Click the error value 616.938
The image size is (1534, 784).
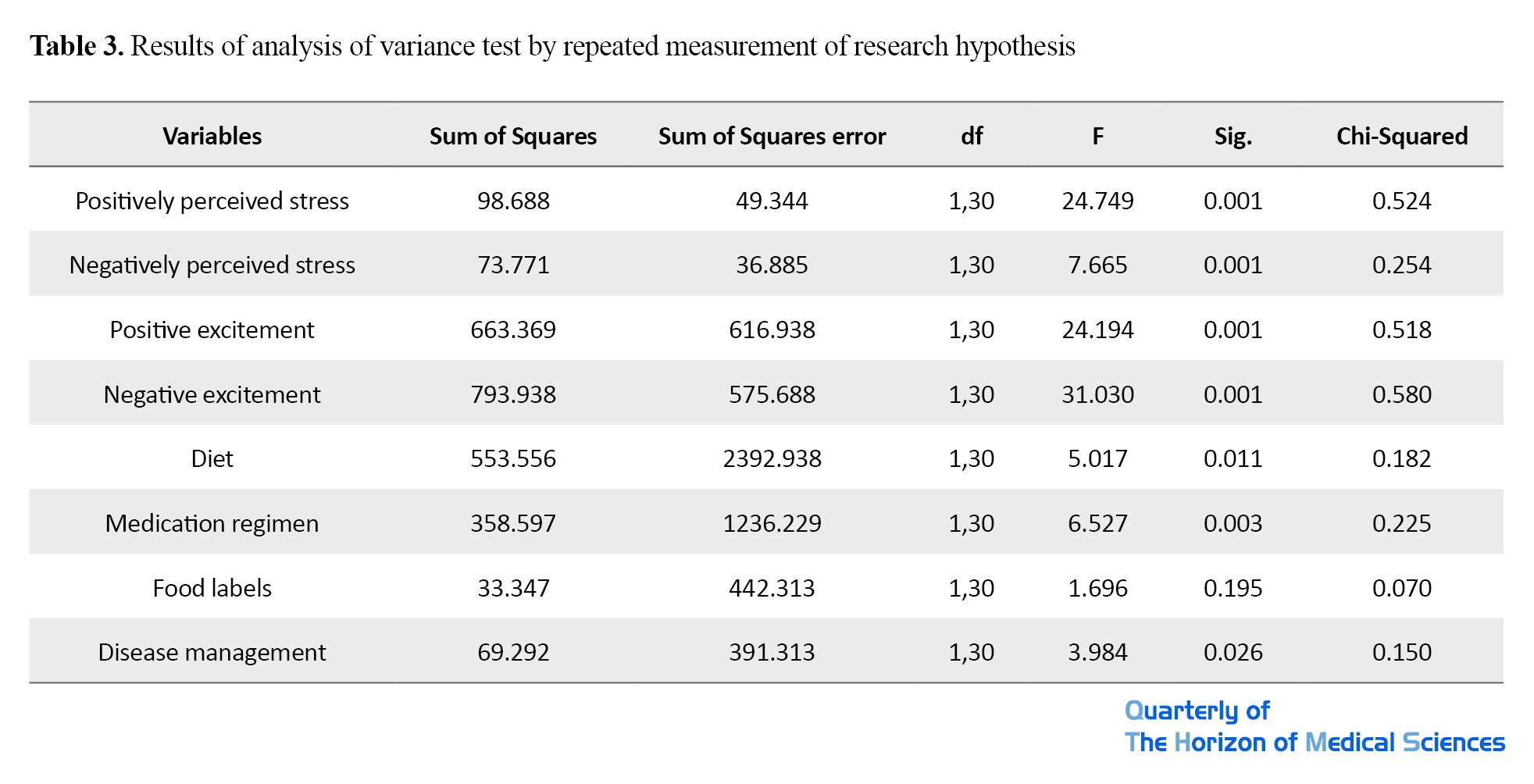772,330
